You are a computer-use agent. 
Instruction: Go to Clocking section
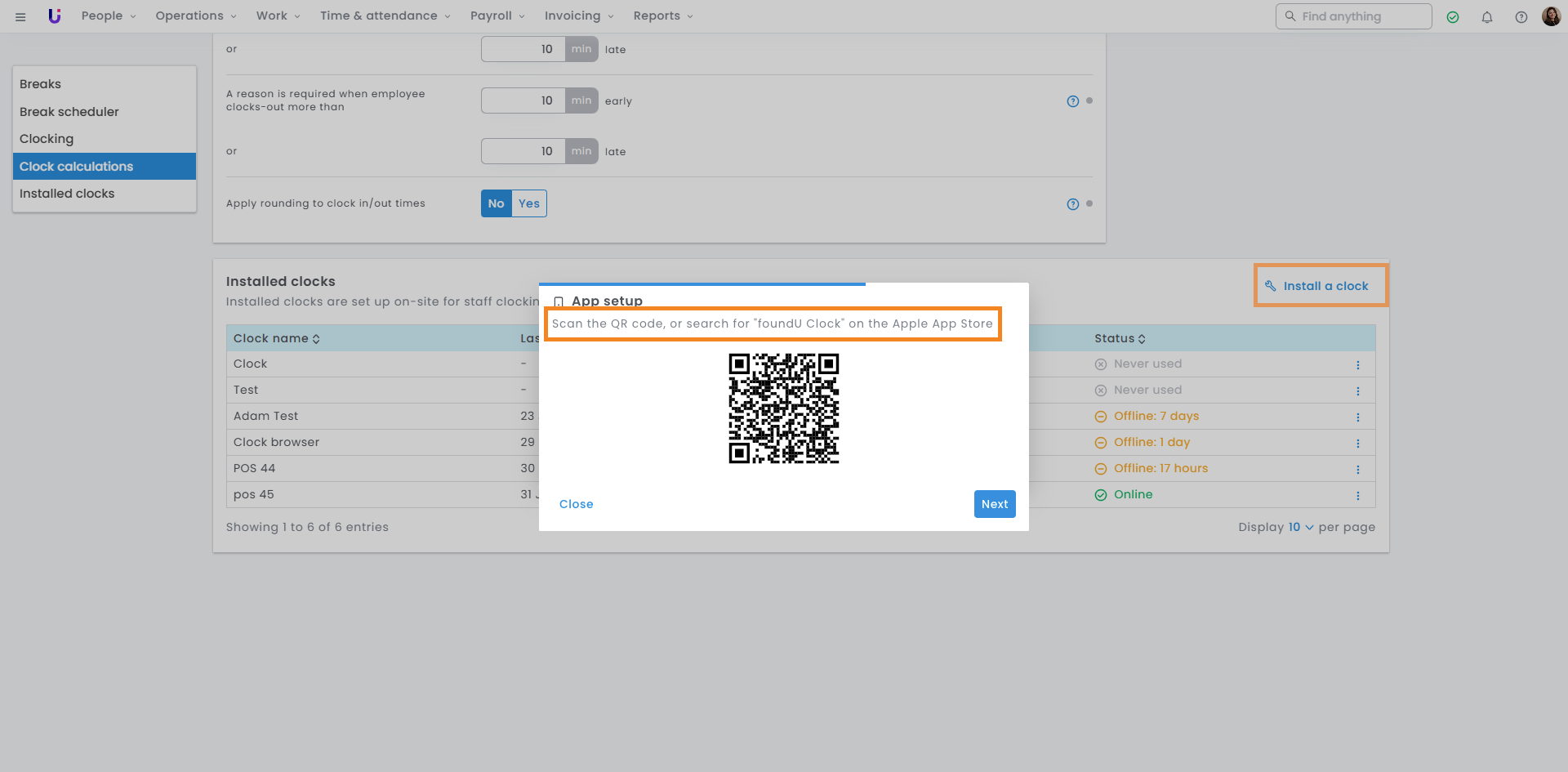click(105, 139)
